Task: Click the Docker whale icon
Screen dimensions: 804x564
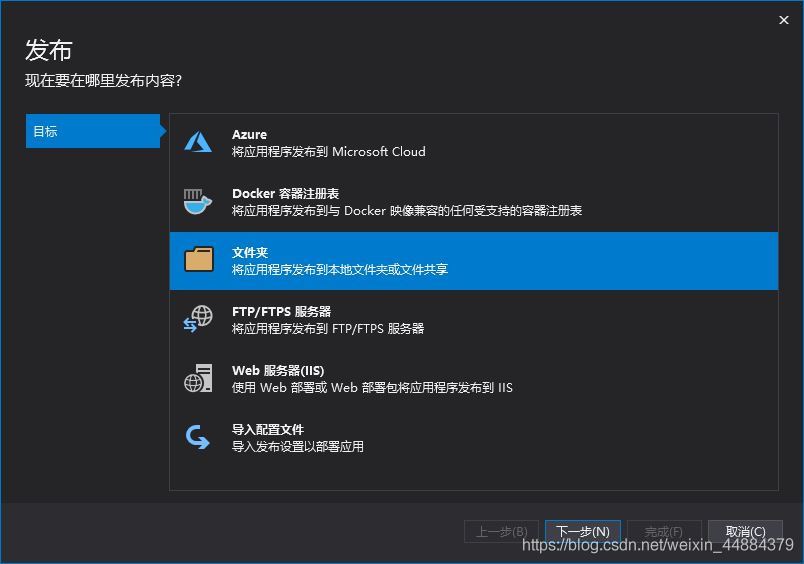Action: [x=198, y=201]
